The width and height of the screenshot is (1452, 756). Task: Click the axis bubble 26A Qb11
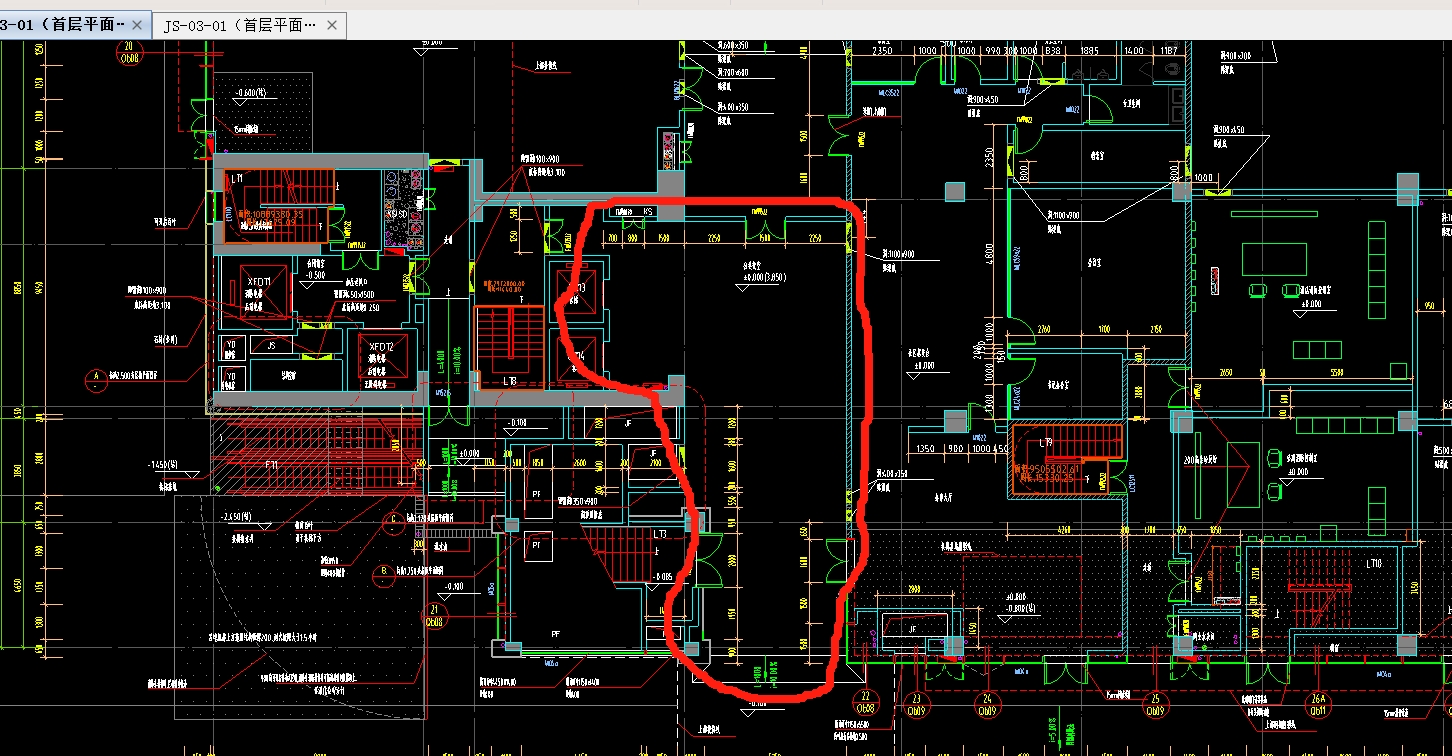[x=1318, y=705]
